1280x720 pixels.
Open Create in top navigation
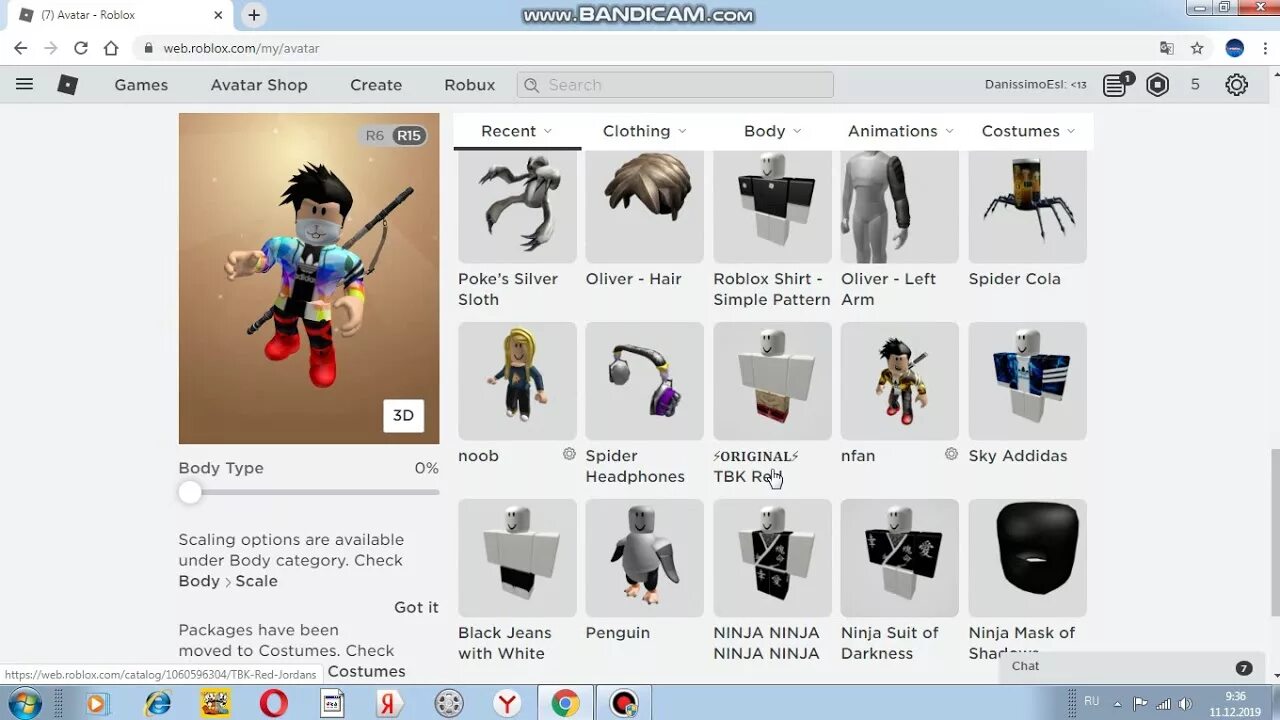tap(376, 85)
